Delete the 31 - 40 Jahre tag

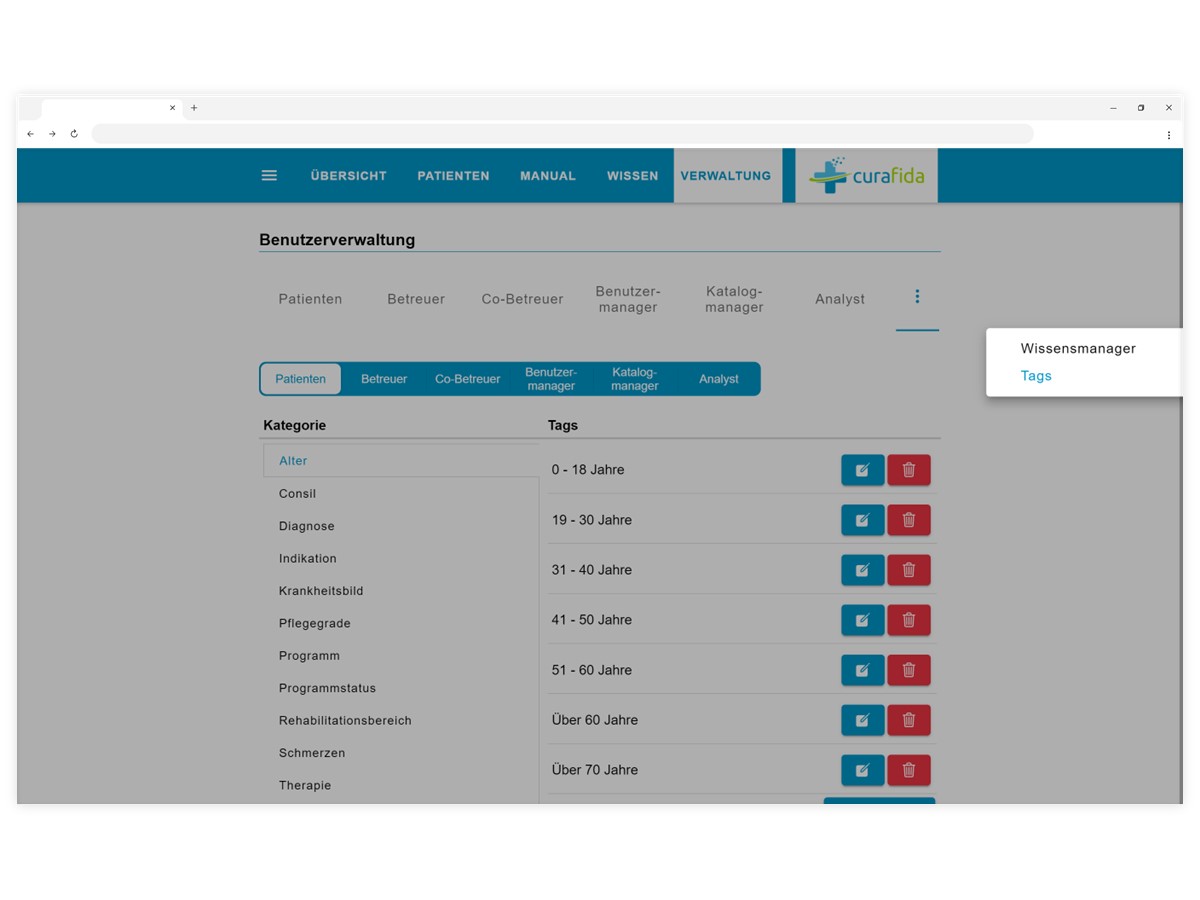pyautogui.click(x=909, y=570)
